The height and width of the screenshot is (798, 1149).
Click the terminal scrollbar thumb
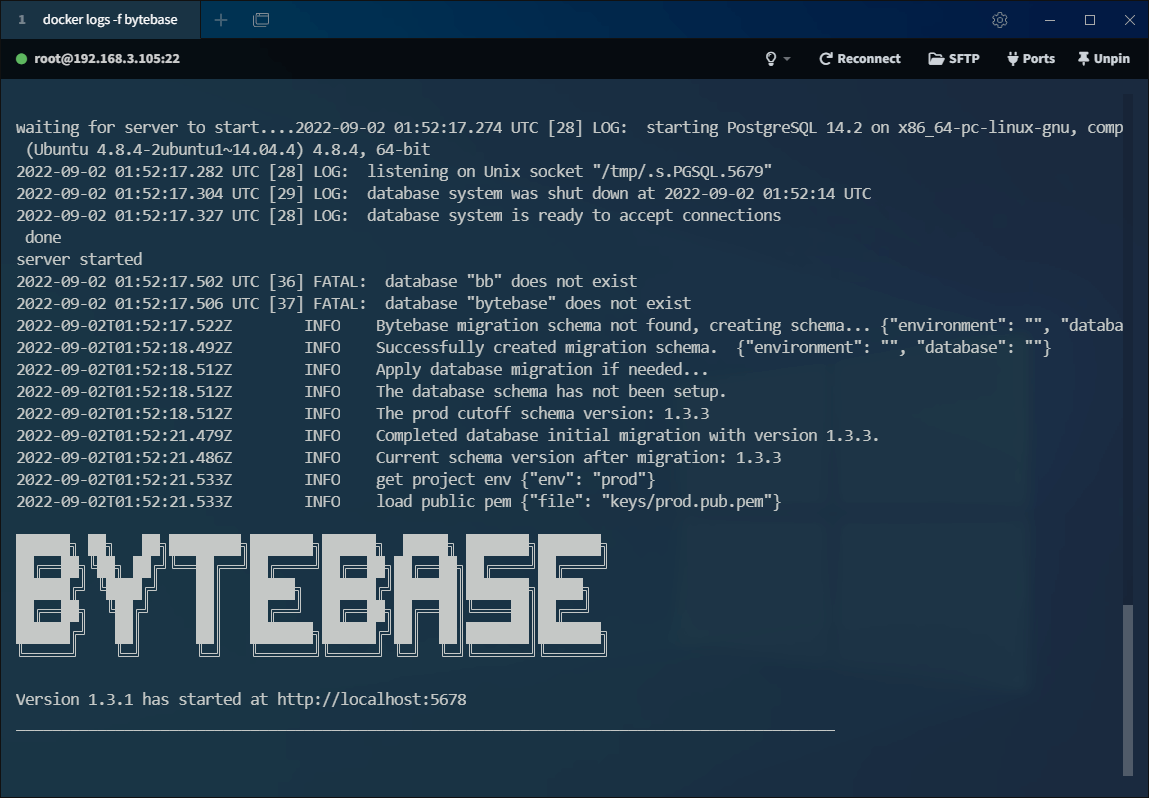point(1128,689)
